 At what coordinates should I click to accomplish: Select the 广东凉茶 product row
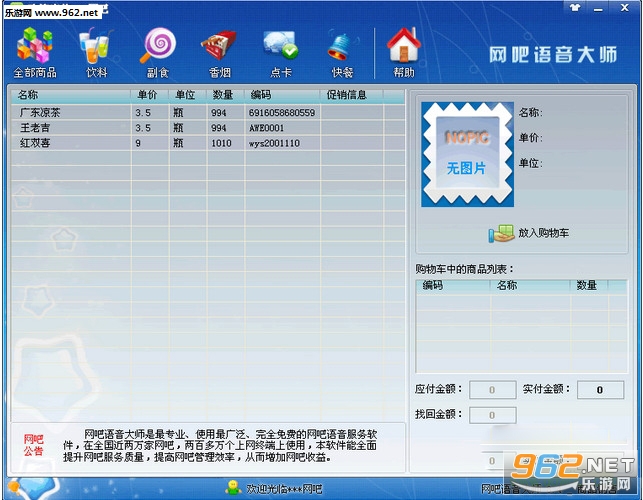(207, 112)
